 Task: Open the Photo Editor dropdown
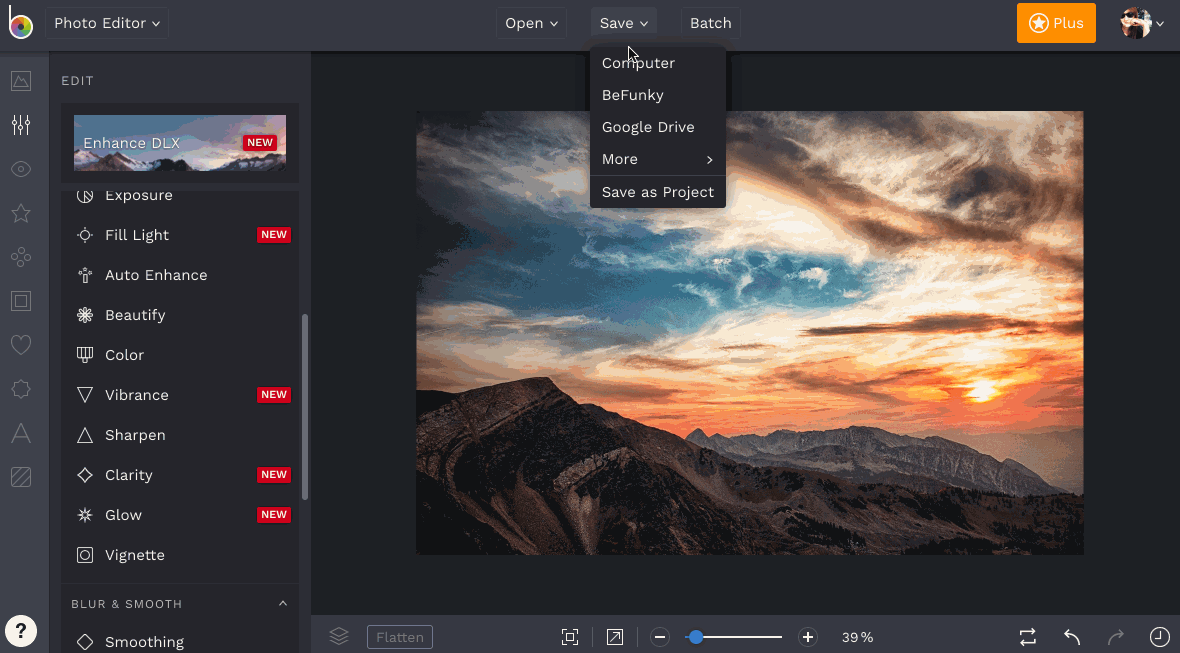click(107, 23)
